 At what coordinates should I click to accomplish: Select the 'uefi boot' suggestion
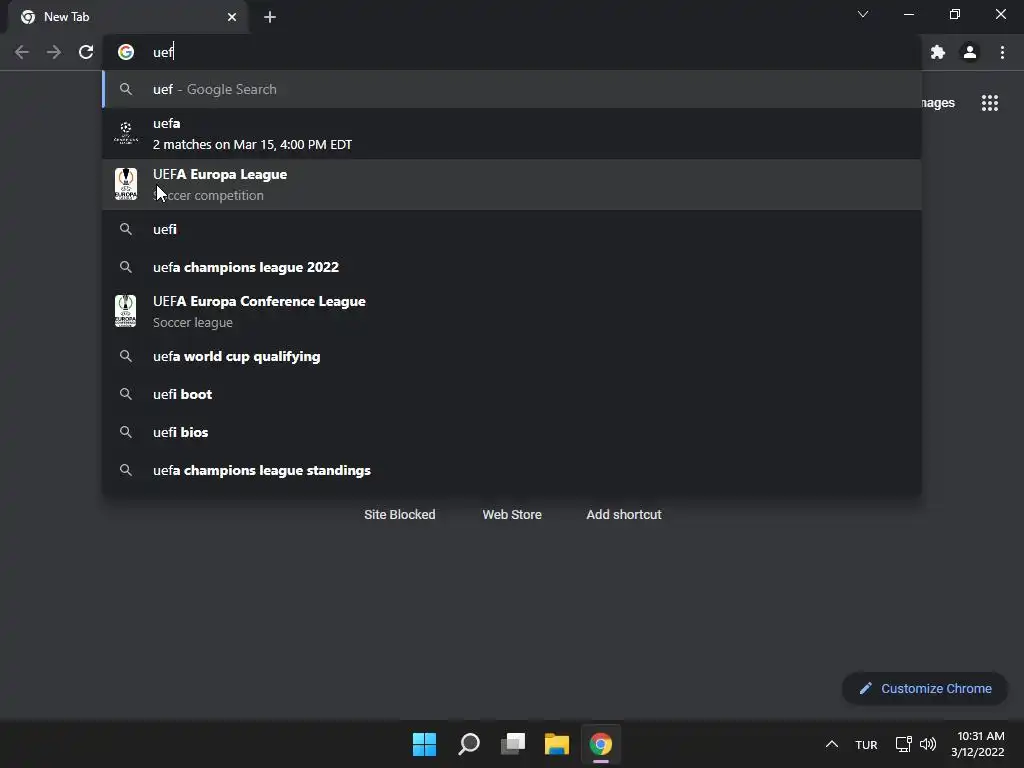[512, 394]
